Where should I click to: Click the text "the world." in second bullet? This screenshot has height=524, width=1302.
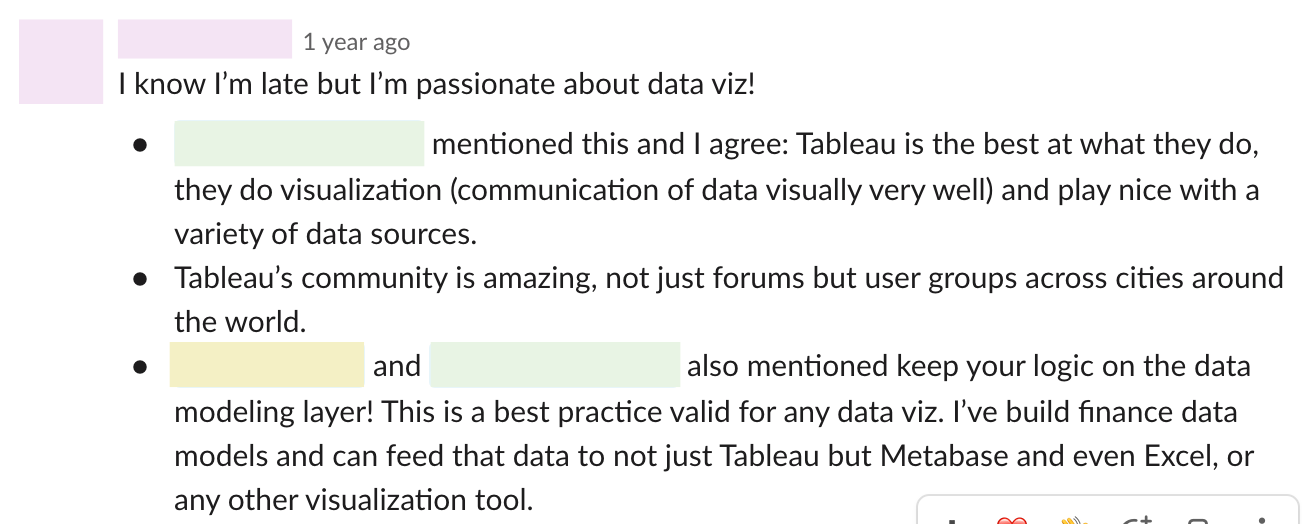(240, 322)
